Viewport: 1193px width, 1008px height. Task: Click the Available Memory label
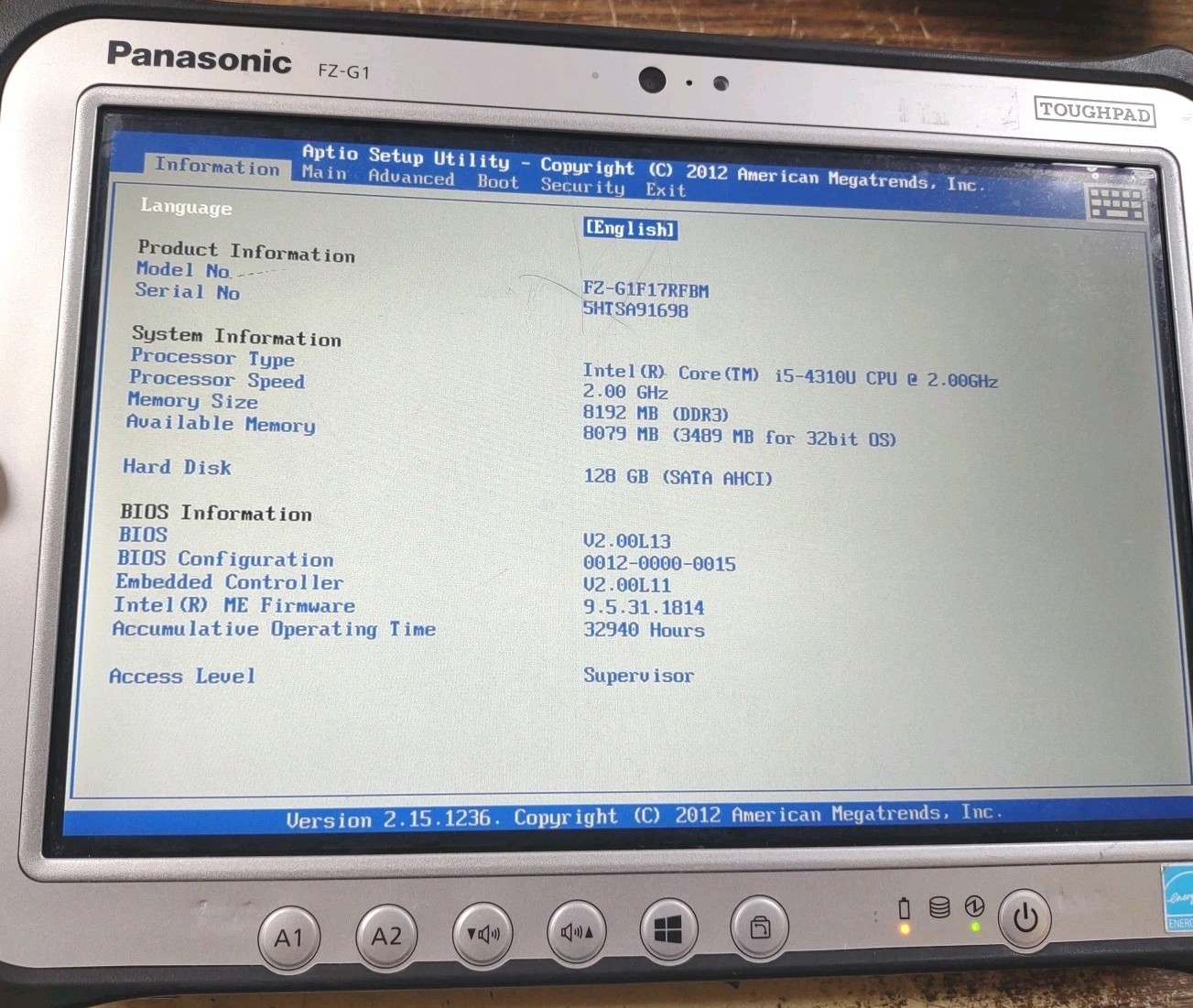click(x=221, y=424)
